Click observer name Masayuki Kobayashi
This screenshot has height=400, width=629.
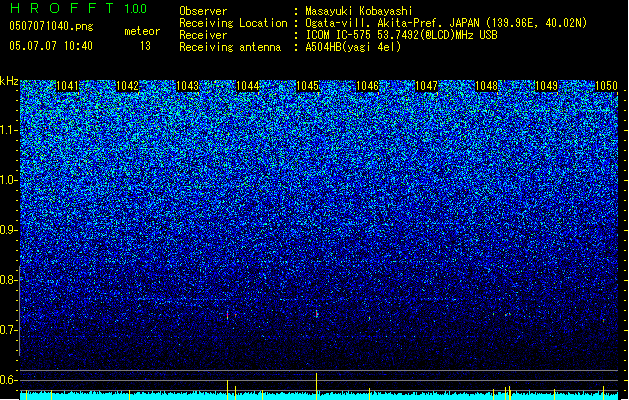coord(359,11)
